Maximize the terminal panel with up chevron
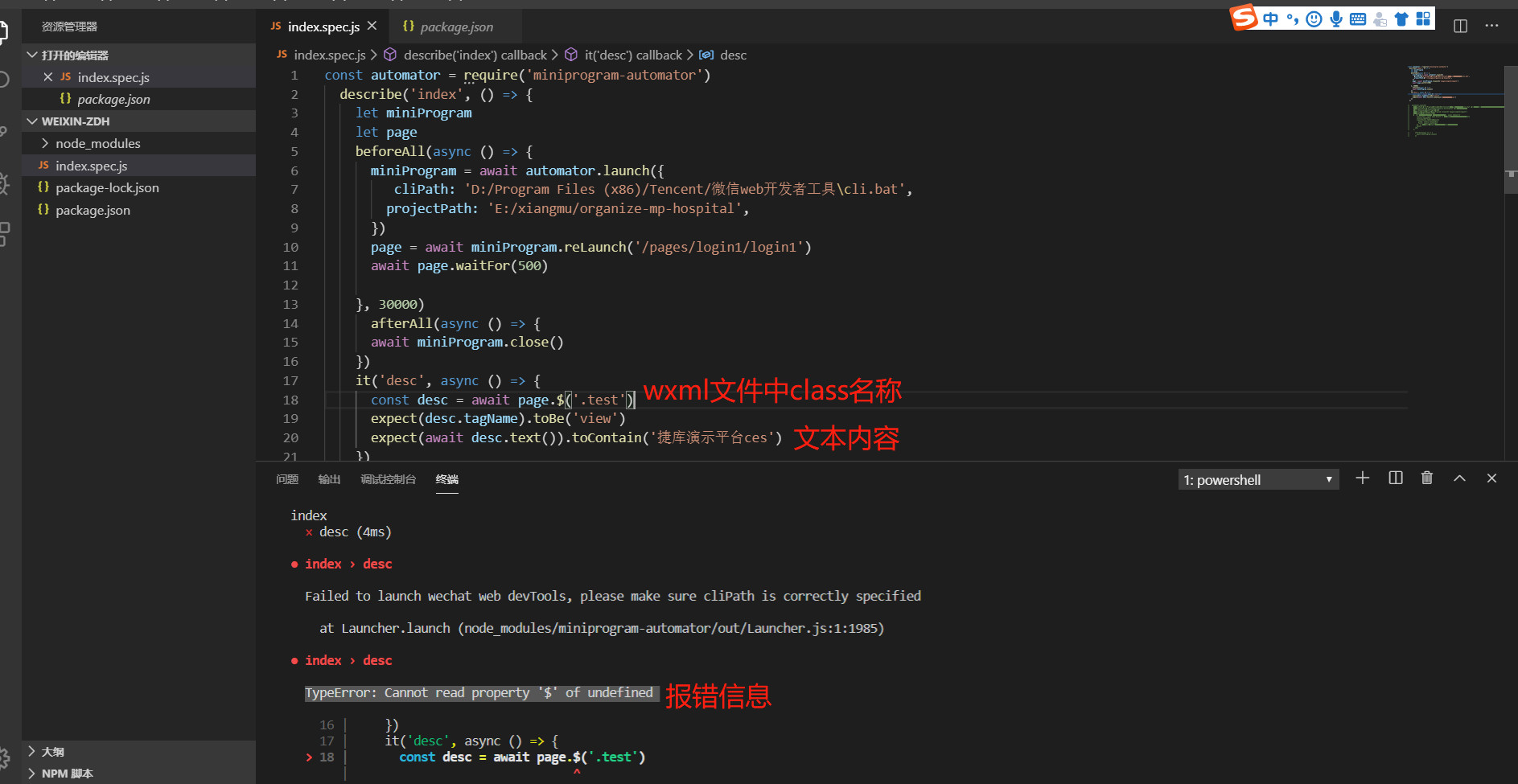1518x784 pixels. tap(1459, 478)
